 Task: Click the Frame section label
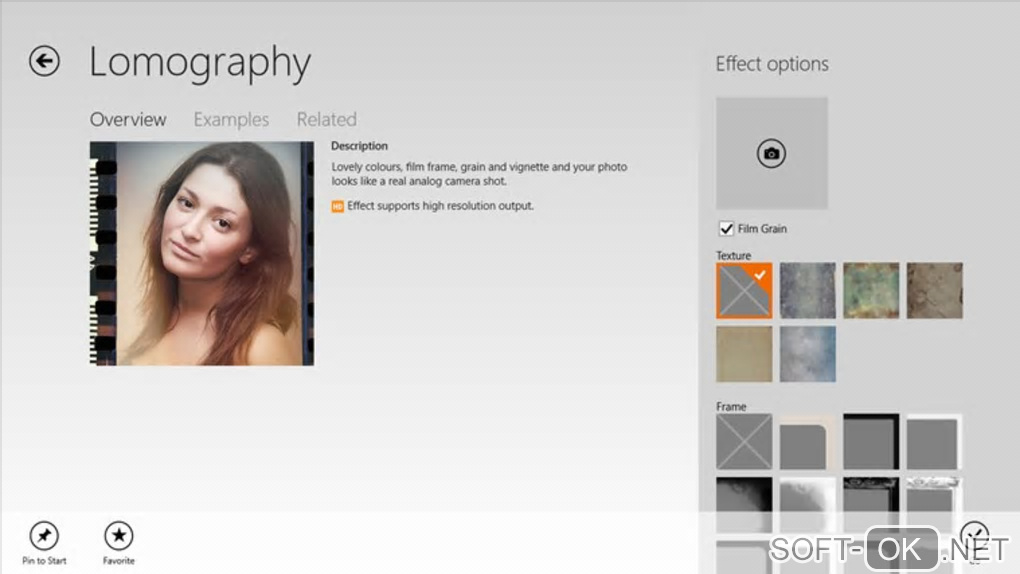(731, 407)
